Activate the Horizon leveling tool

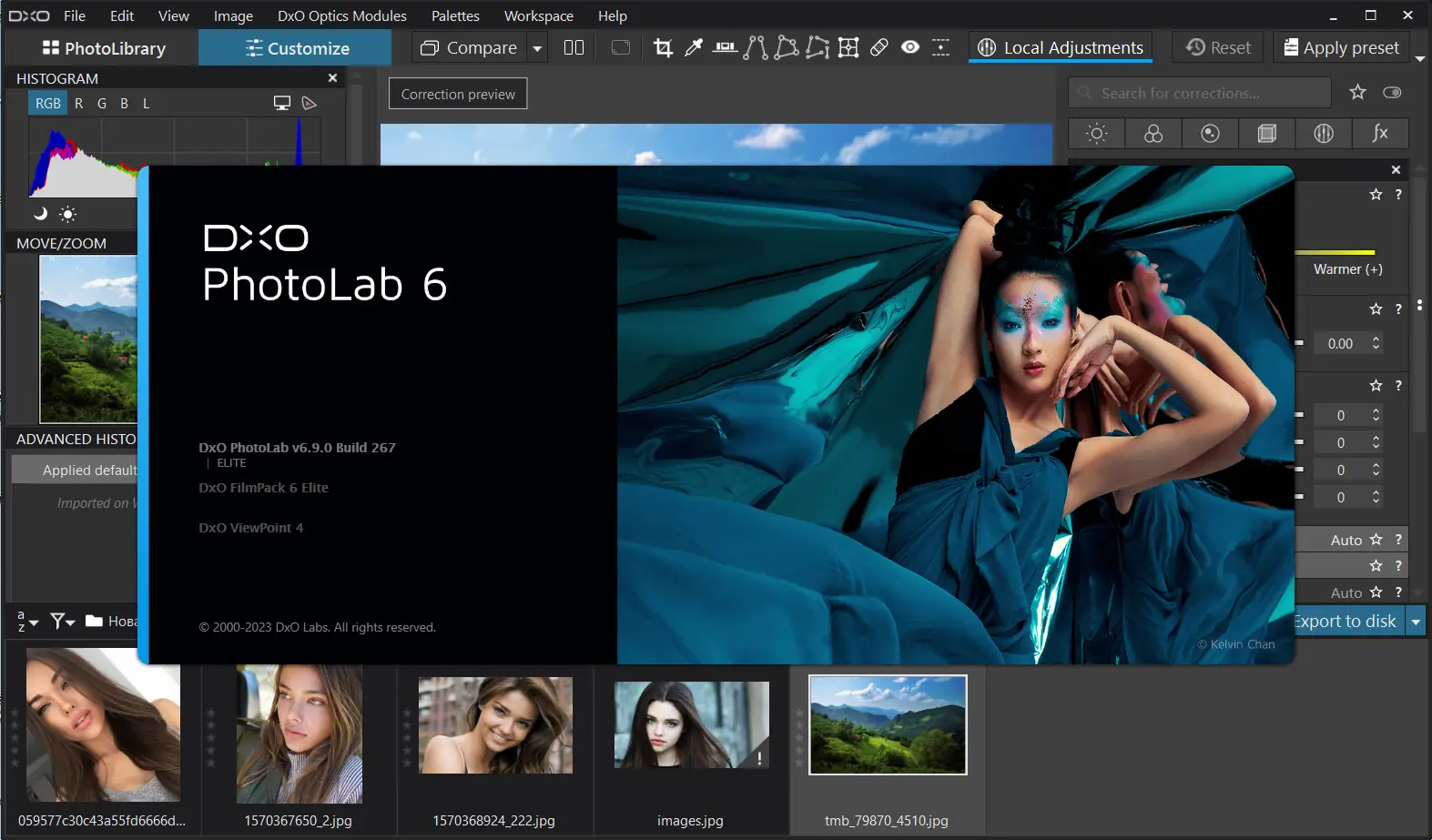coord(725,48)
